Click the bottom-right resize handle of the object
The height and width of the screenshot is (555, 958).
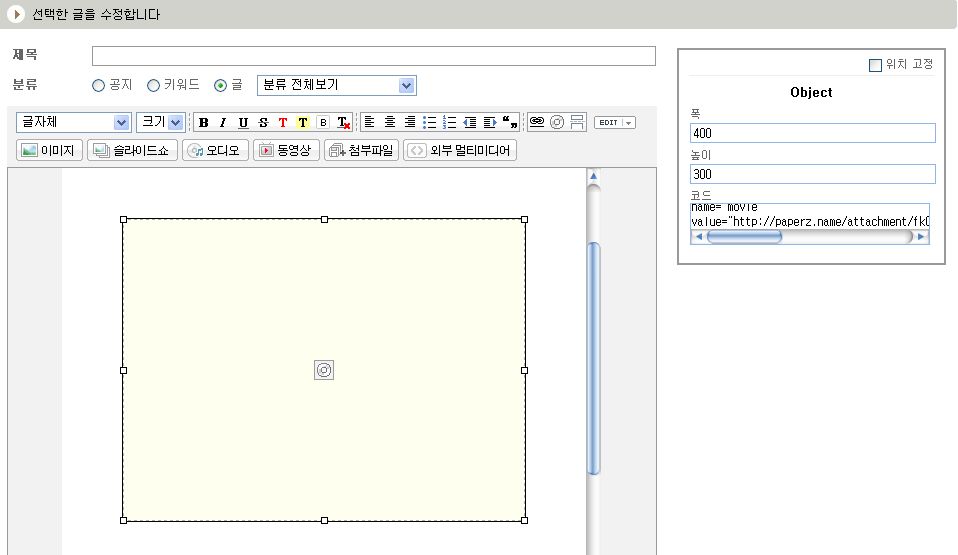pyautogui.click(x=524, y=520)
